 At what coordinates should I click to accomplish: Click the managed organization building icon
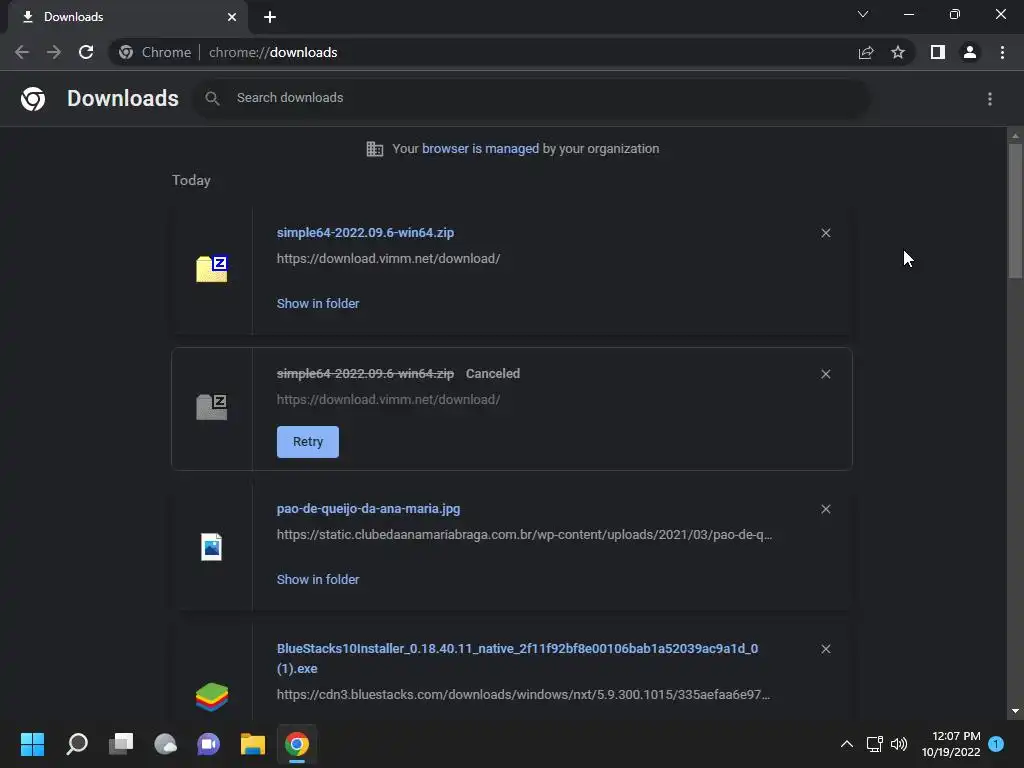point(374,149)
